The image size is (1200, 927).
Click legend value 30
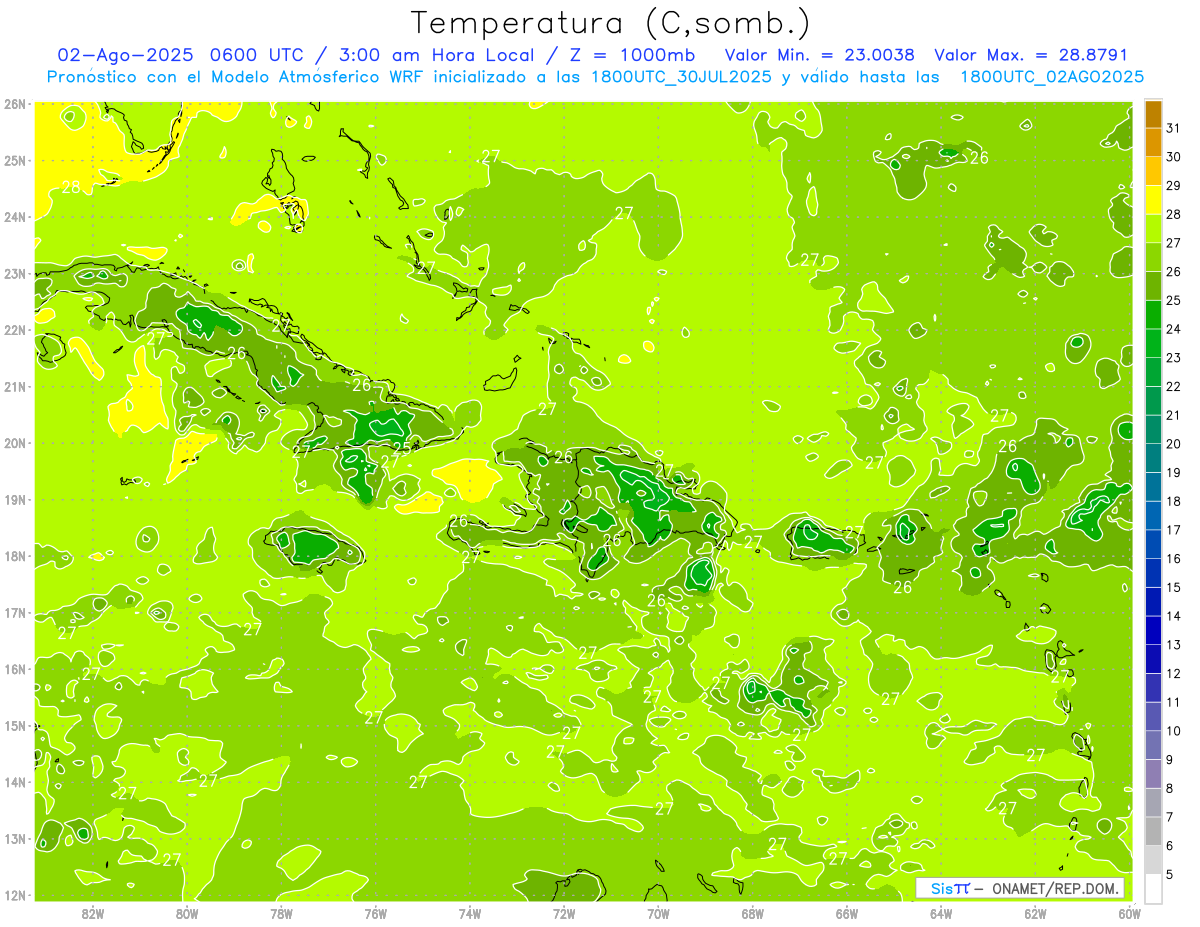1173,157
